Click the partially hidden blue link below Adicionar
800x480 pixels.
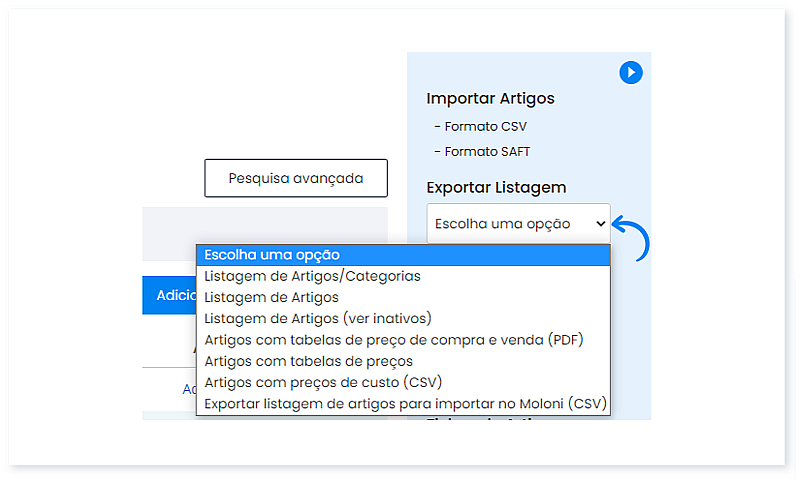(x=188, y=389)
